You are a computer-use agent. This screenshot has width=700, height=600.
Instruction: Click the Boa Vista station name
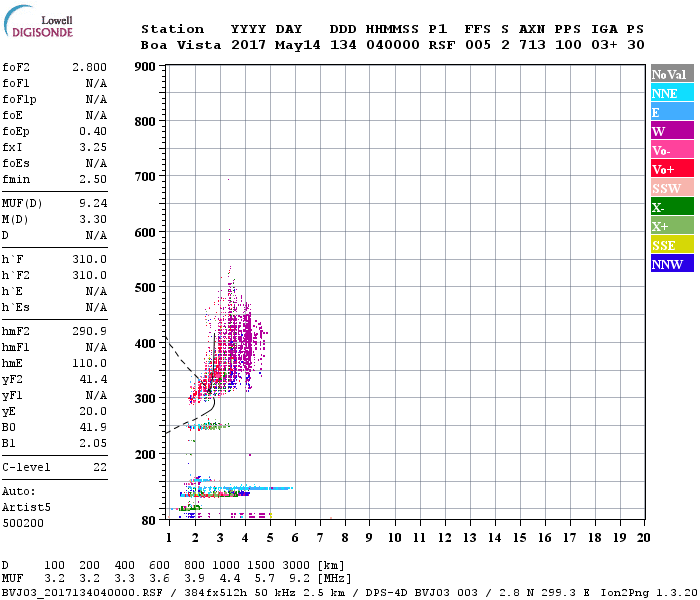[x=181, y=45]
